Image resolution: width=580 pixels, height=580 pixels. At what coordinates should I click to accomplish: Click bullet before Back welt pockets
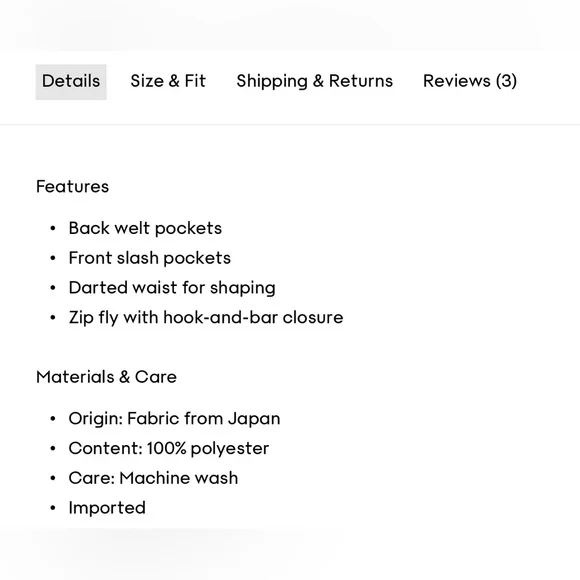[x=53, y=228]
